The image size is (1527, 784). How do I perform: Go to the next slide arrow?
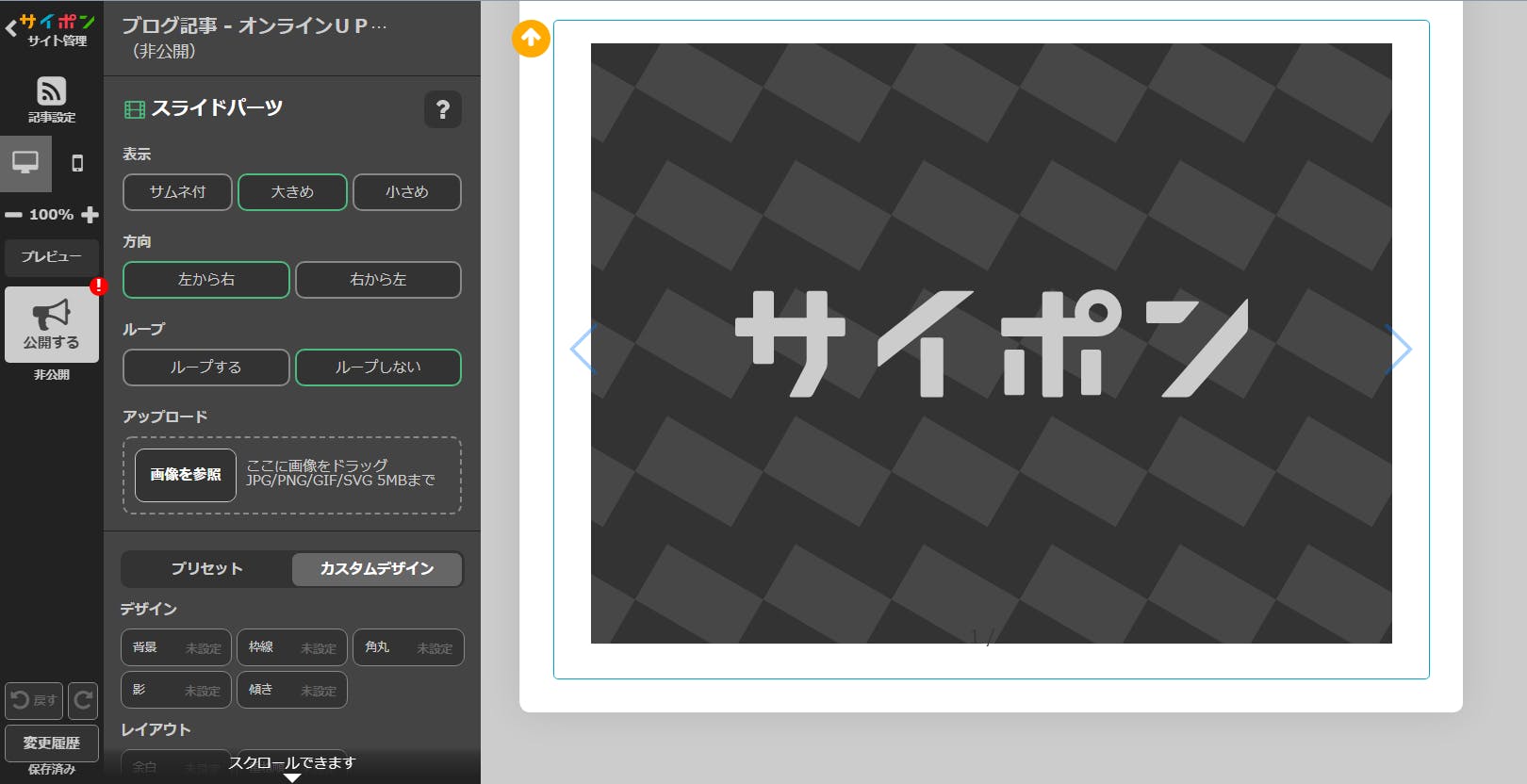coord(1399,350)
